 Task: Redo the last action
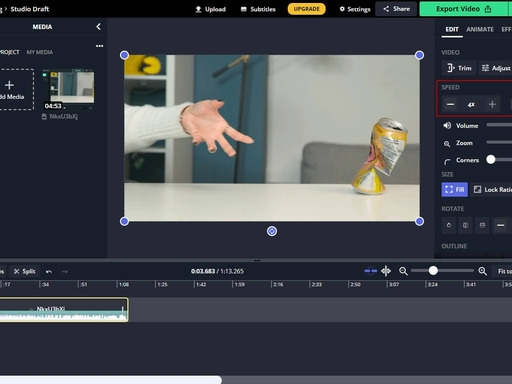click(x=64, y=272)
